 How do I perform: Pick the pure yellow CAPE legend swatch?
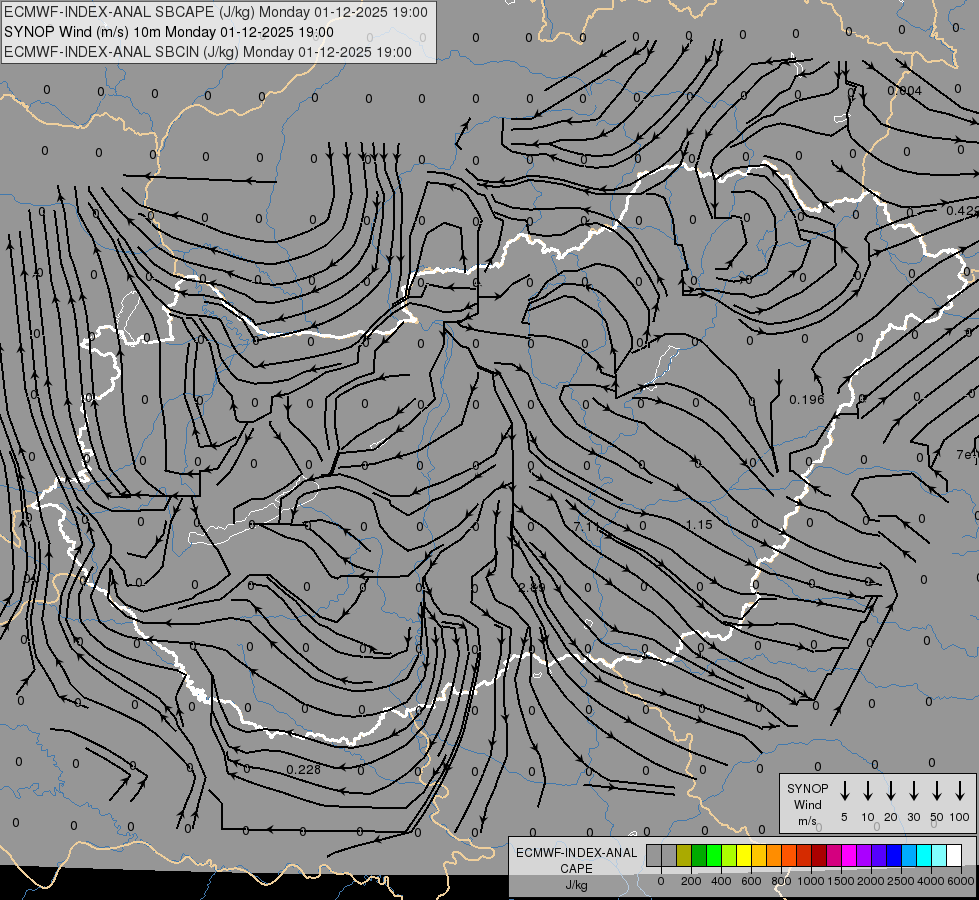tap(744, 855)
